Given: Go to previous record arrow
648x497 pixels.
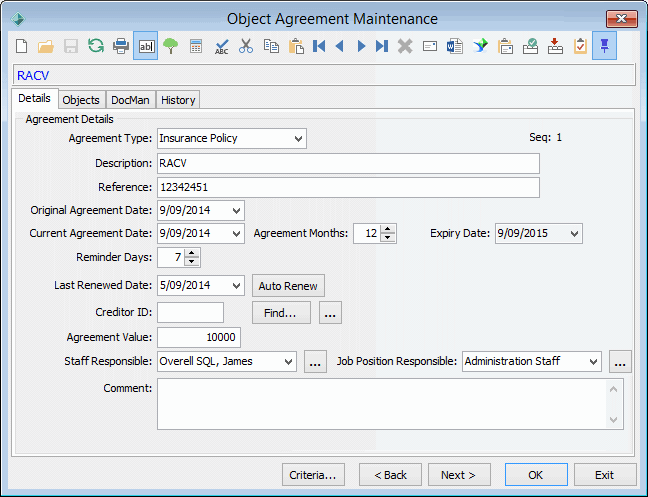Looking at the screenshot, I should (x=340, y=46).
